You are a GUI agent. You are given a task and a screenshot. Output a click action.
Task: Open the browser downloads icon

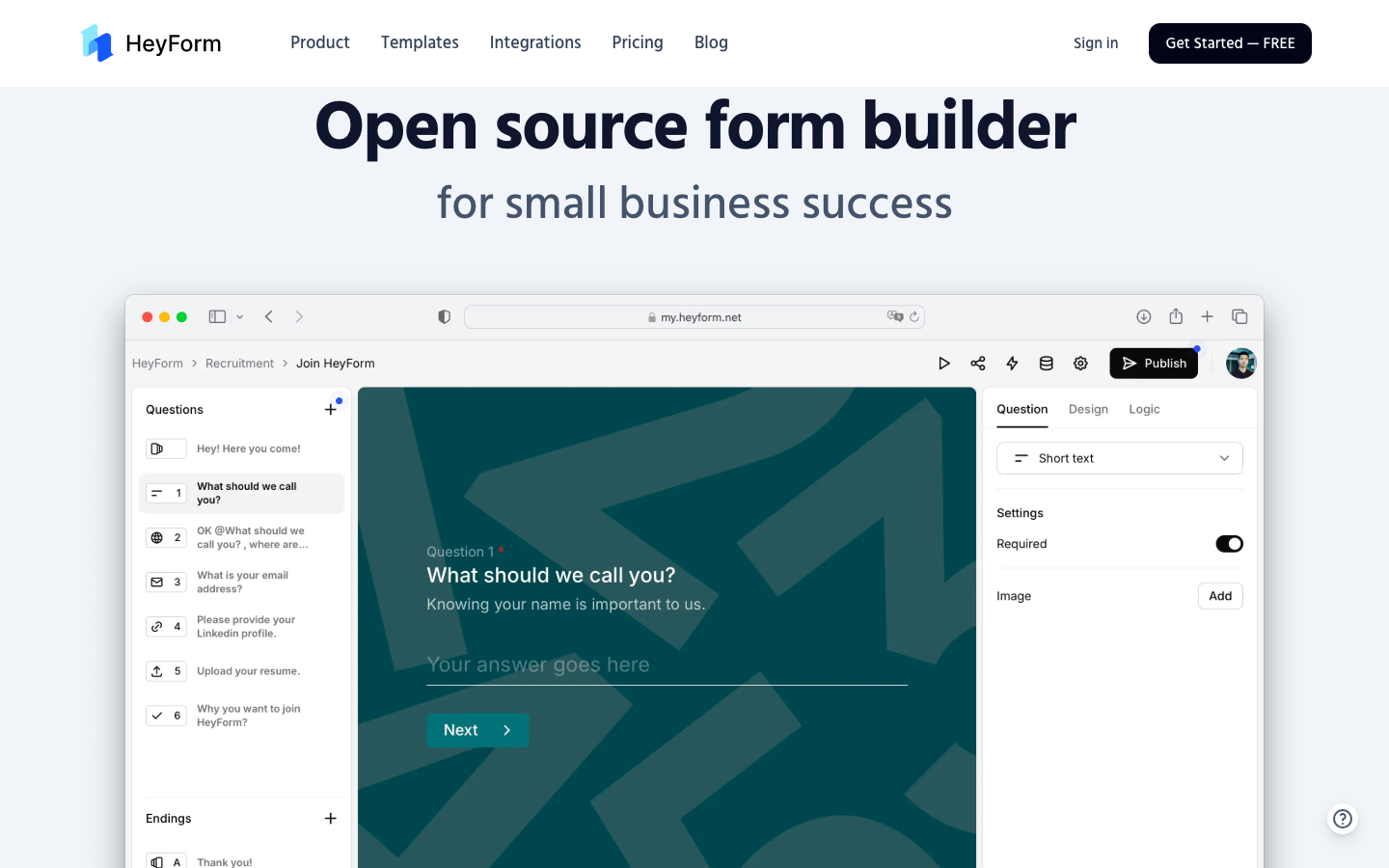coord(1143,316)
